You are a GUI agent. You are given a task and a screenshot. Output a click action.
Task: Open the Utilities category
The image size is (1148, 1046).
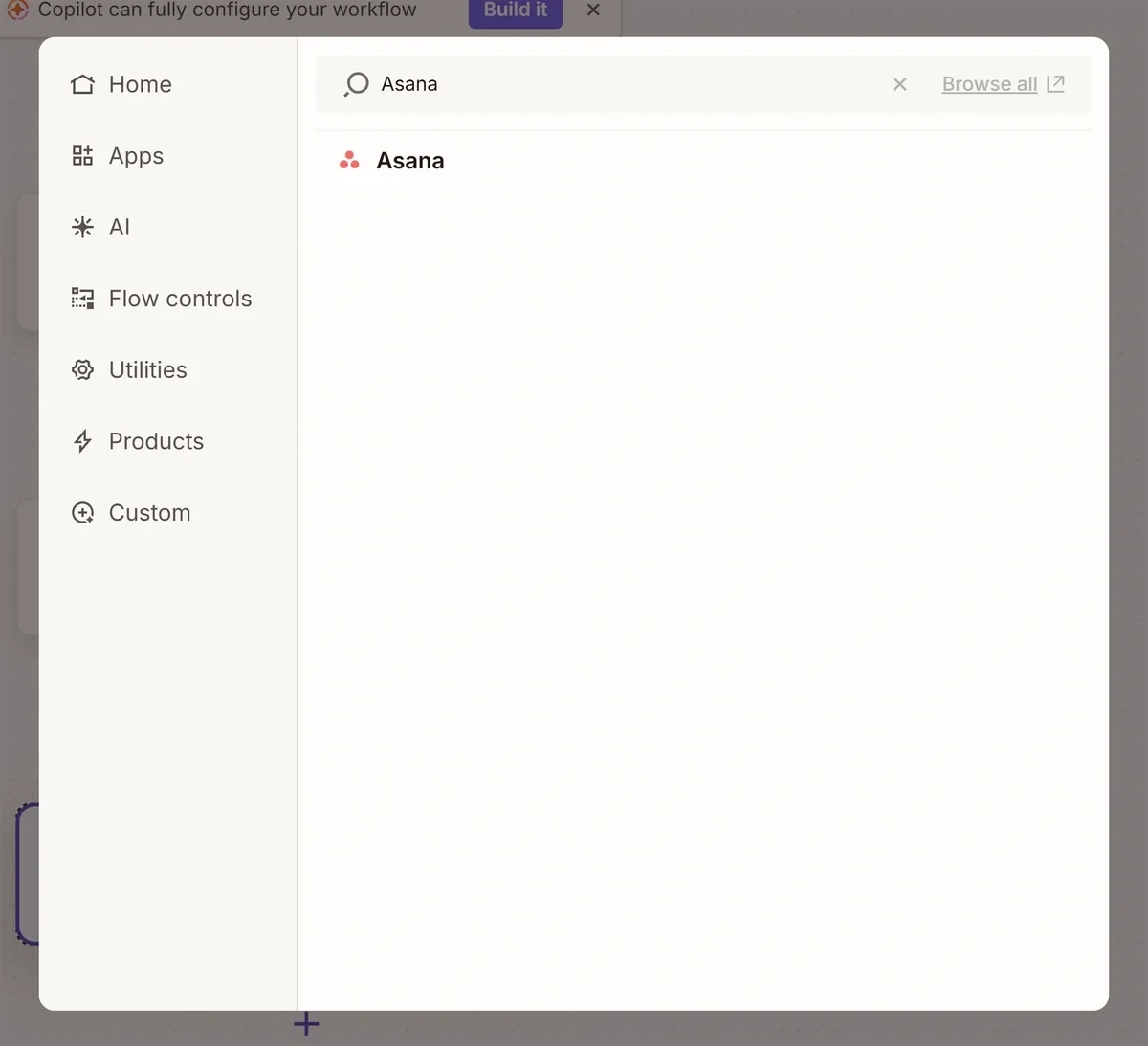[129, 369]
